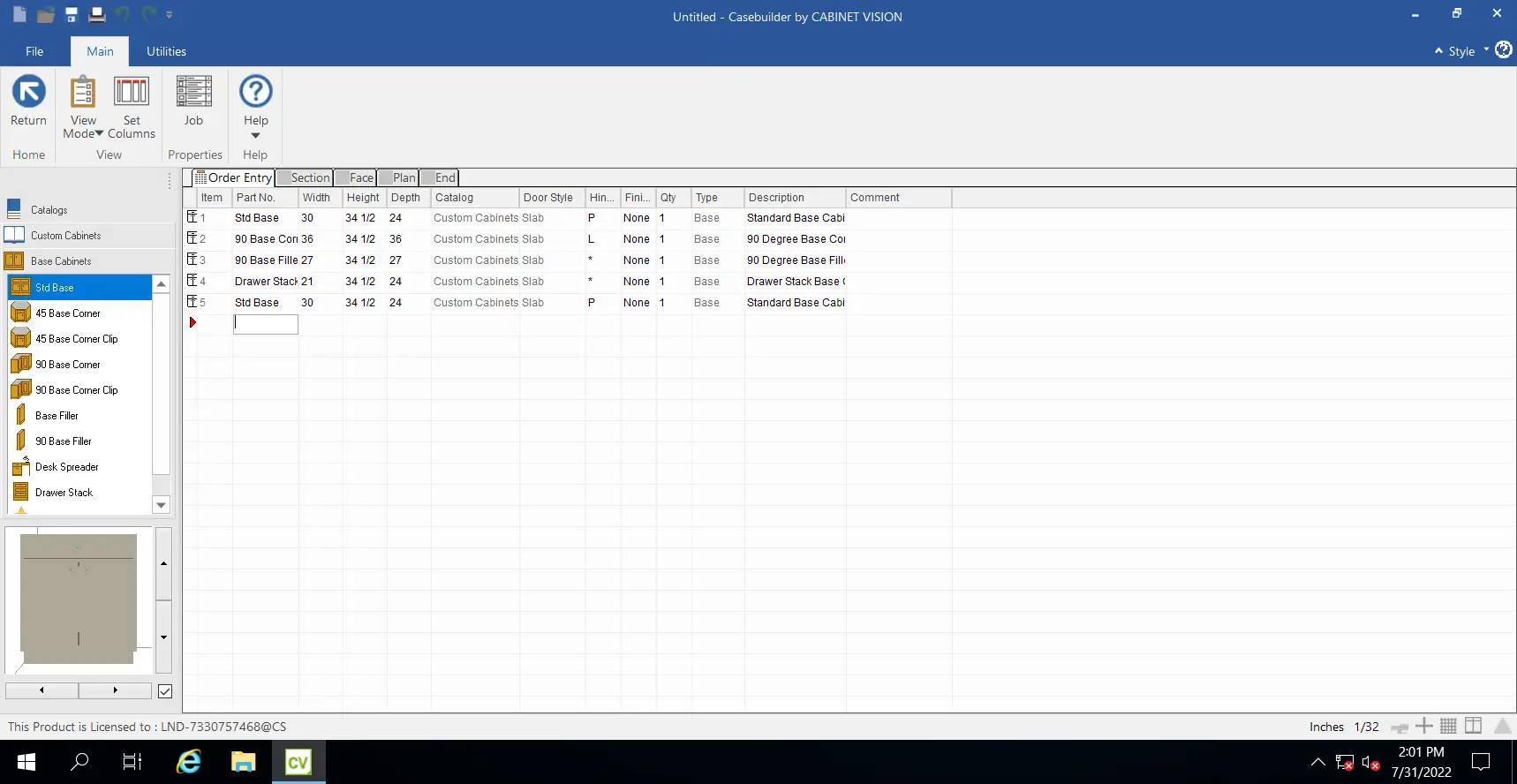1517x784 pixels.
Task: Click the Save icon in title bar
Action: 72,15
